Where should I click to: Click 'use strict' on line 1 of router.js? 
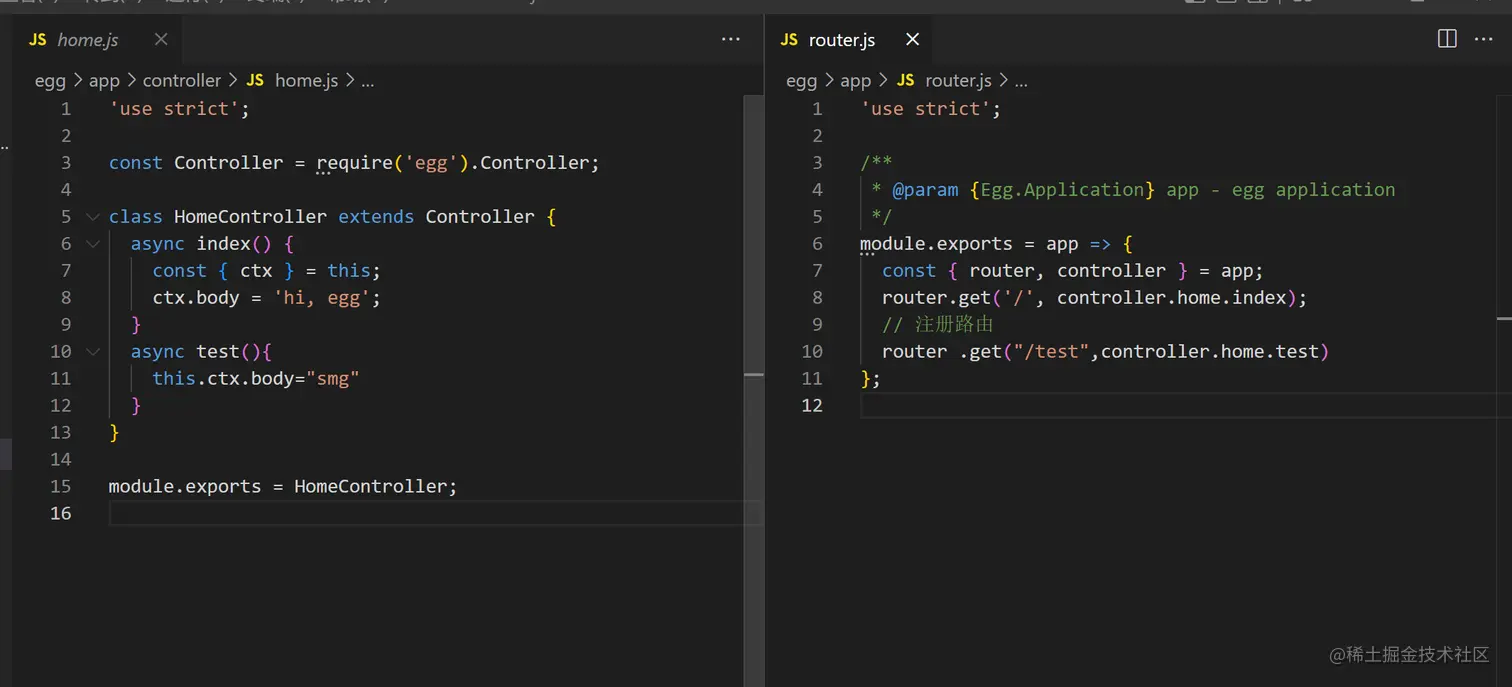point(926,109)
